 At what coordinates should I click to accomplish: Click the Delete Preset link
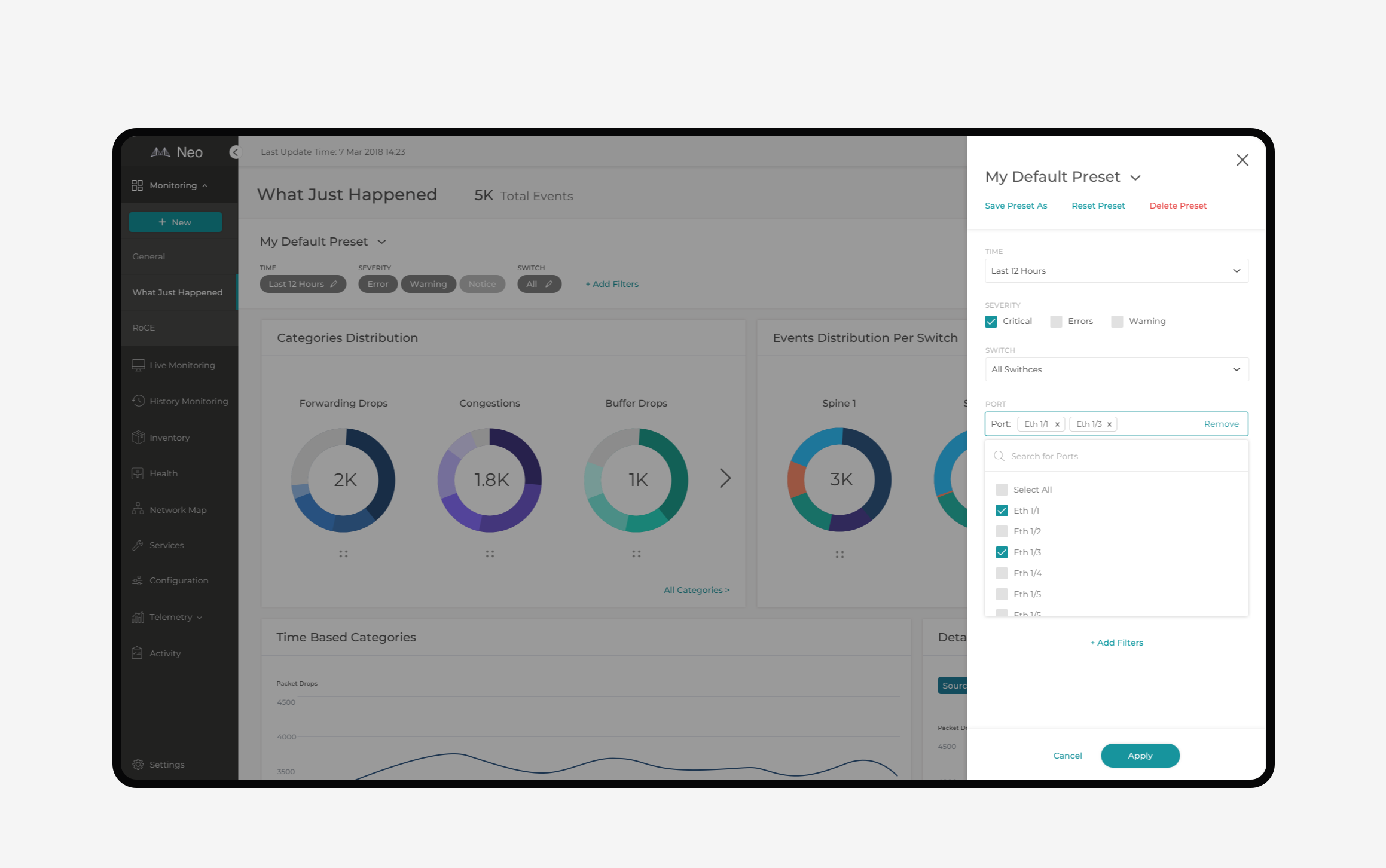[x=1177, y=206]
